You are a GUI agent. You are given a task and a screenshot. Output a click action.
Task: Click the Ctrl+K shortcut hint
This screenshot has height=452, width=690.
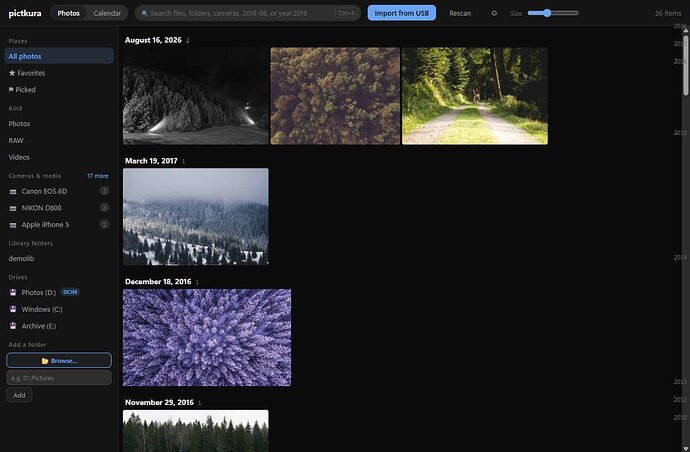(346, 13)
